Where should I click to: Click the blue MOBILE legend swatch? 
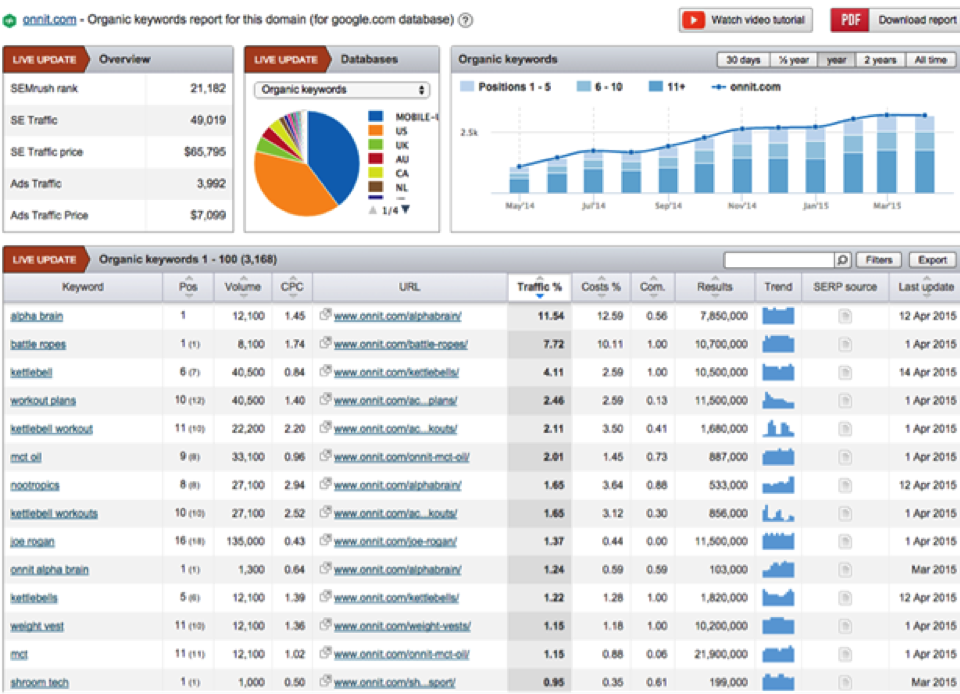coord(375,116)
